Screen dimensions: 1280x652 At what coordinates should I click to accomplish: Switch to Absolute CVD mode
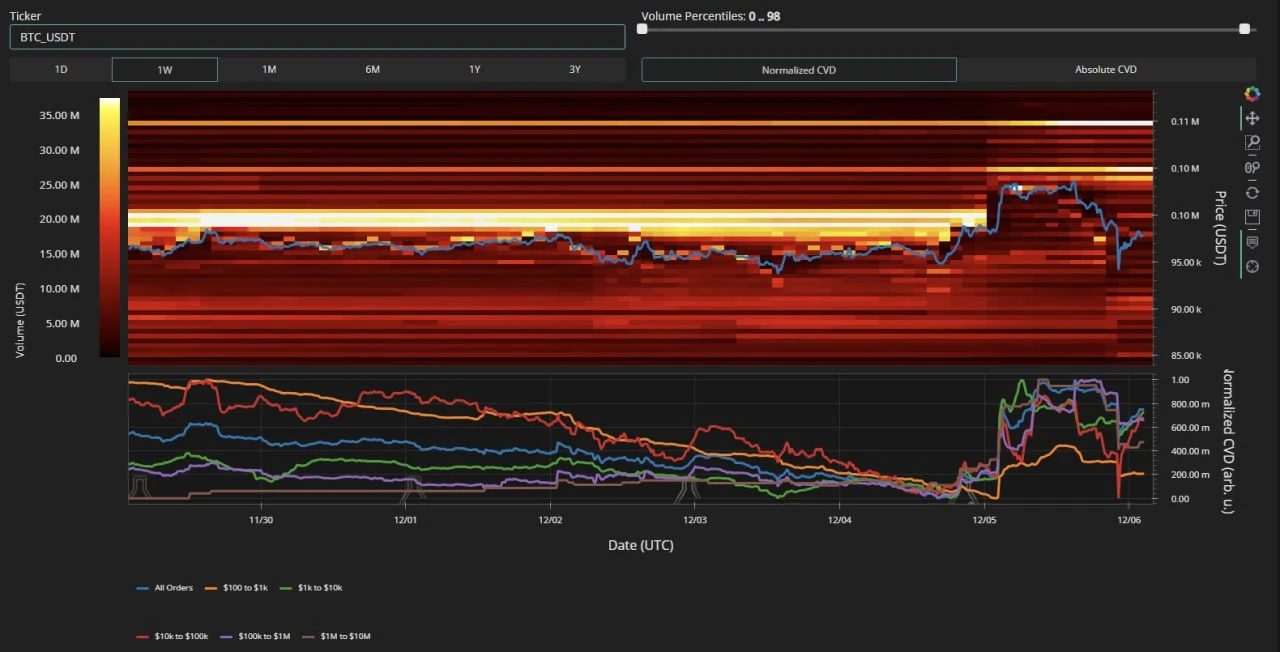[1106, 70]
